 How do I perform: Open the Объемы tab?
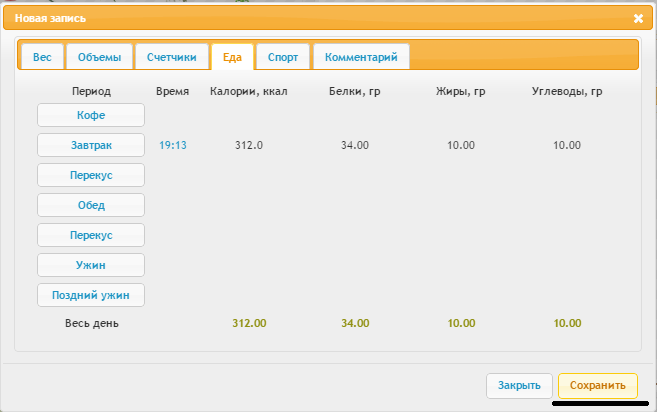coord(99,57)
